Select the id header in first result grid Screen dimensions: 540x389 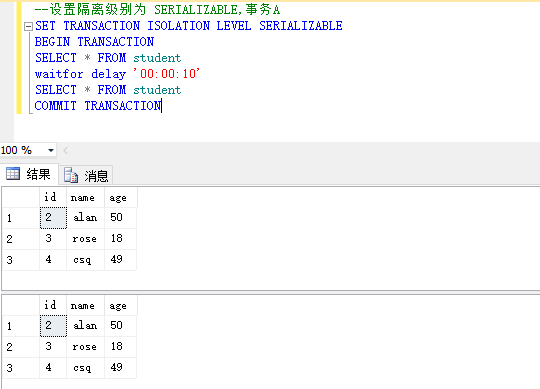[x=53, y=197]
